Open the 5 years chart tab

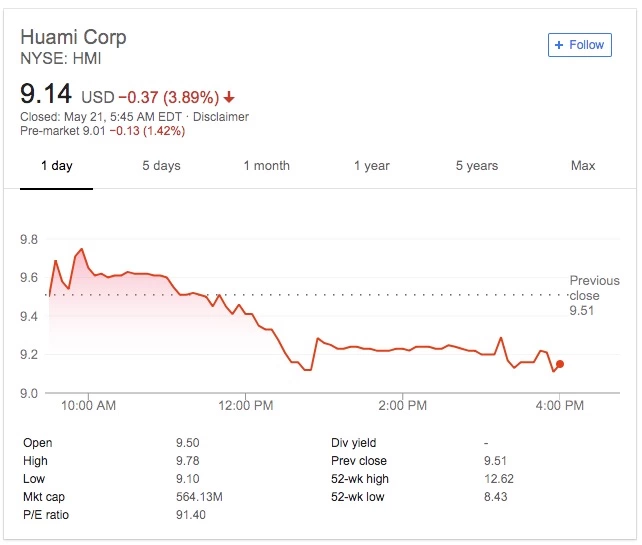477,166
